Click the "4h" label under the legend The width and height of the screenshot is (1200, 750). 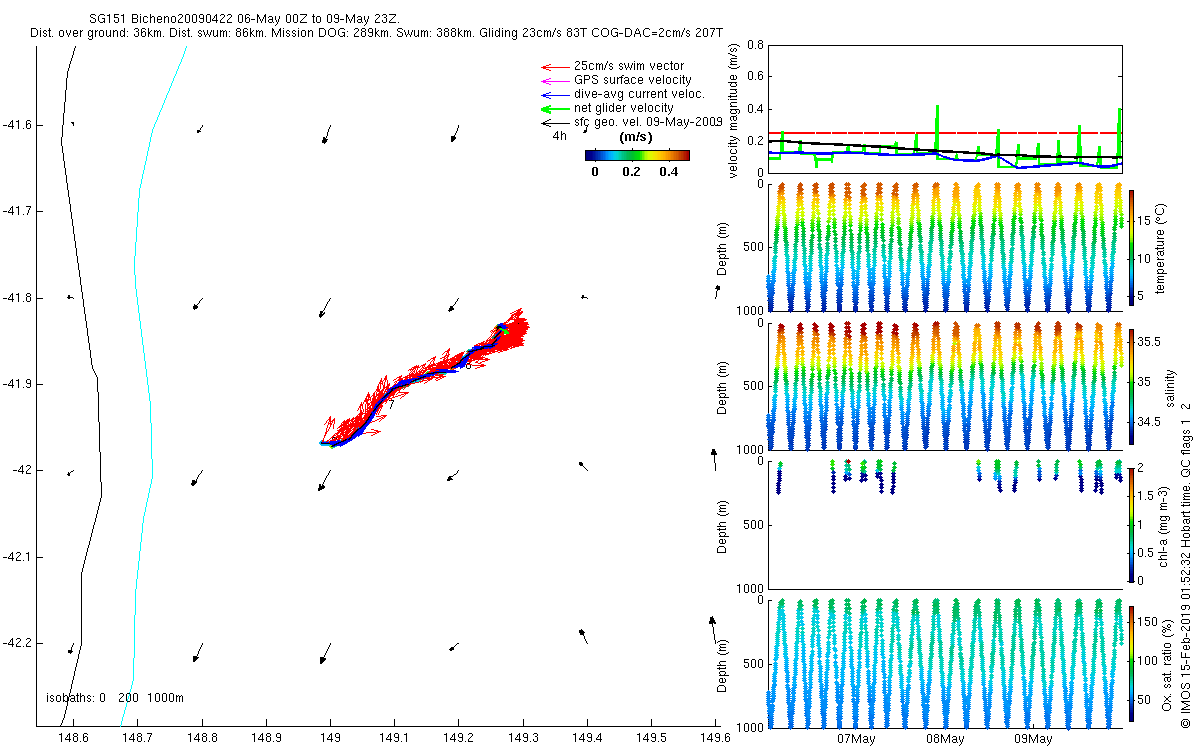coord(560,136)
